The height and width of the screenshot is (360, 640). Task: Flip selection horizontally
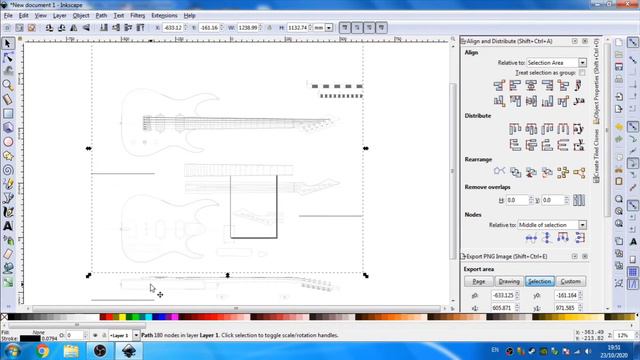click(x=74, y=28)
